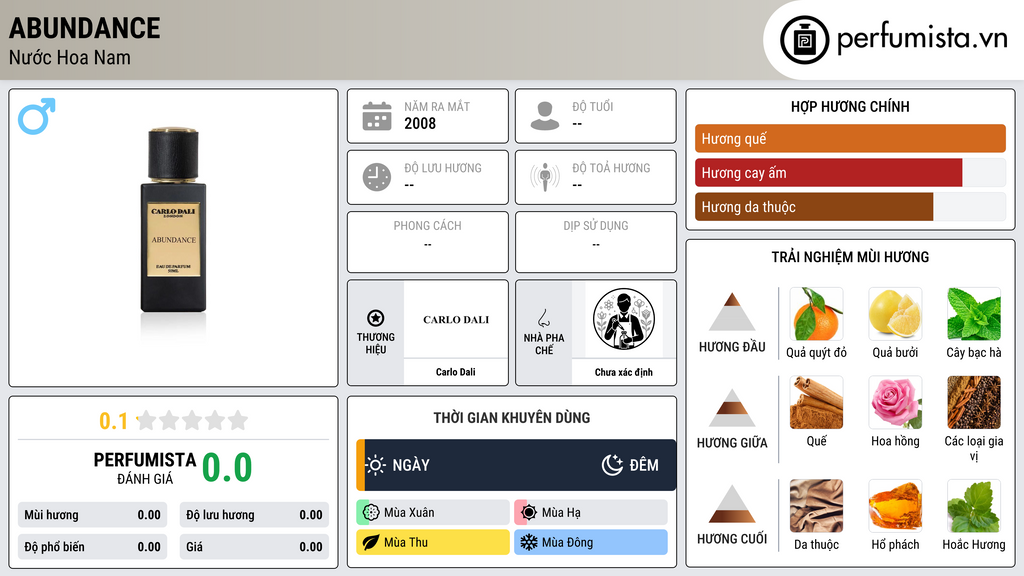This screenshot has height=576, width=1024.
Task: Click the sillage icon for Độ toả hương
Action: pos(545,177)
